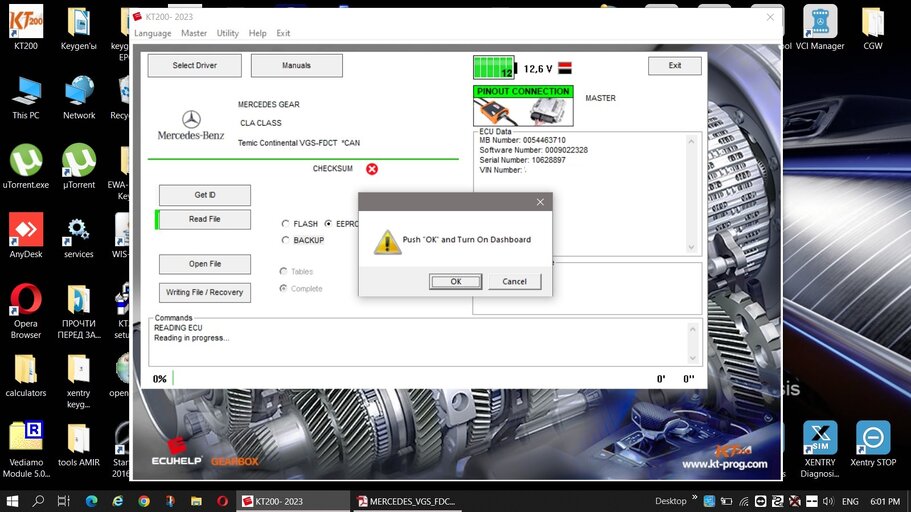Screen dimensions: 911x512
Task: Open the VCI Manager desktop icon
Action: pyautogui.click(x=820, y=27)
